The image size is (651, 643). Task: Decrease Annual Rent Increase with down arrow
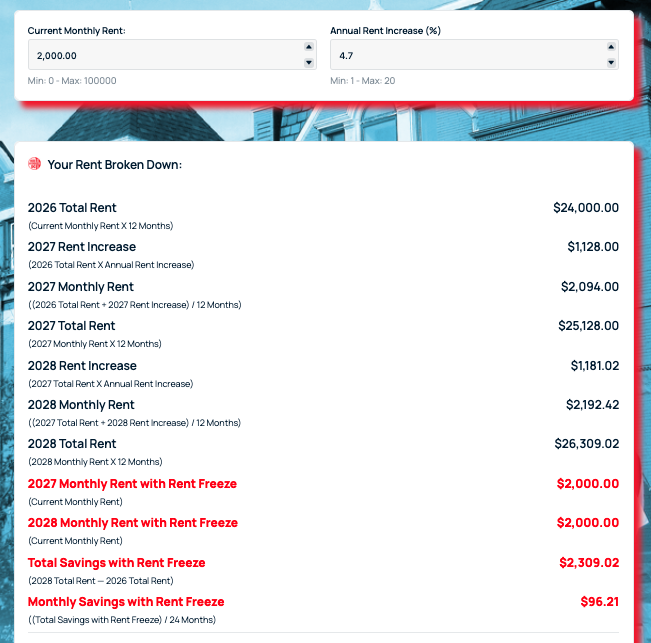611,63
